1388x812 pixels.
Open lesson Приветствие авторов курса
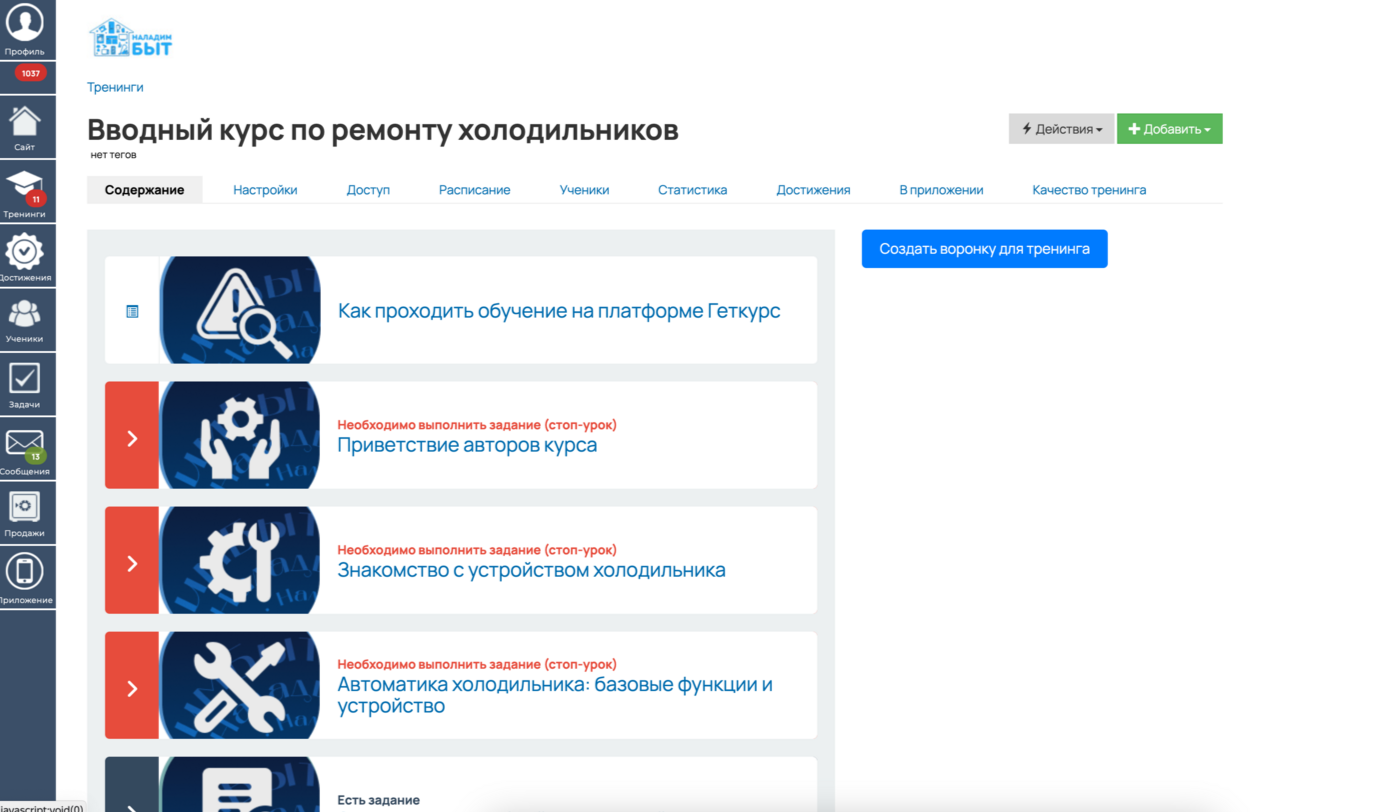[467, 445]
